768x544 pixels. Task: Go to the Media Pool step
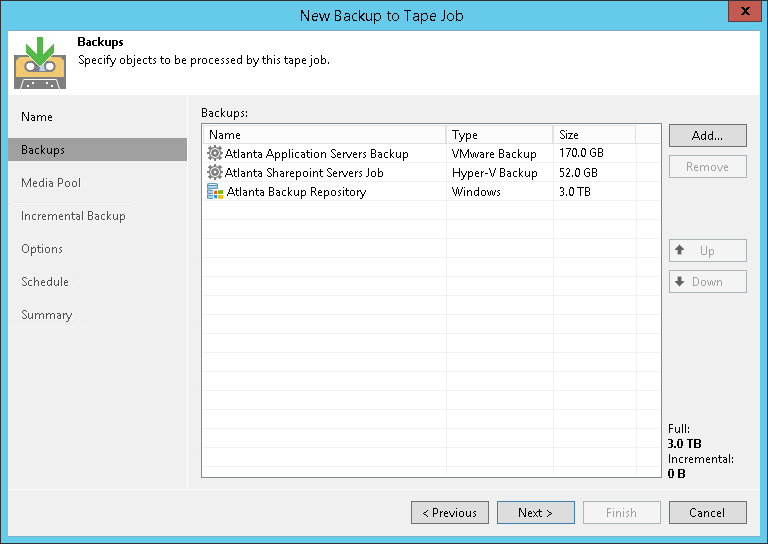coord(51,183)
